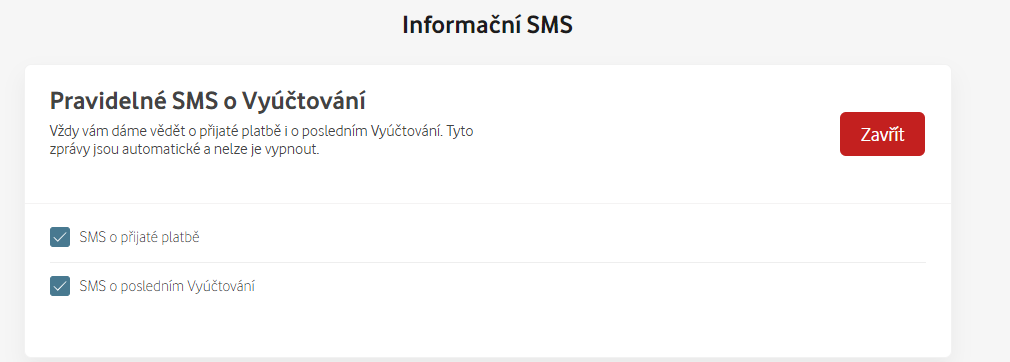Toggle the SMS o přijaté platbě checkbox
The image size is (1010, 362).
(60, 237)
